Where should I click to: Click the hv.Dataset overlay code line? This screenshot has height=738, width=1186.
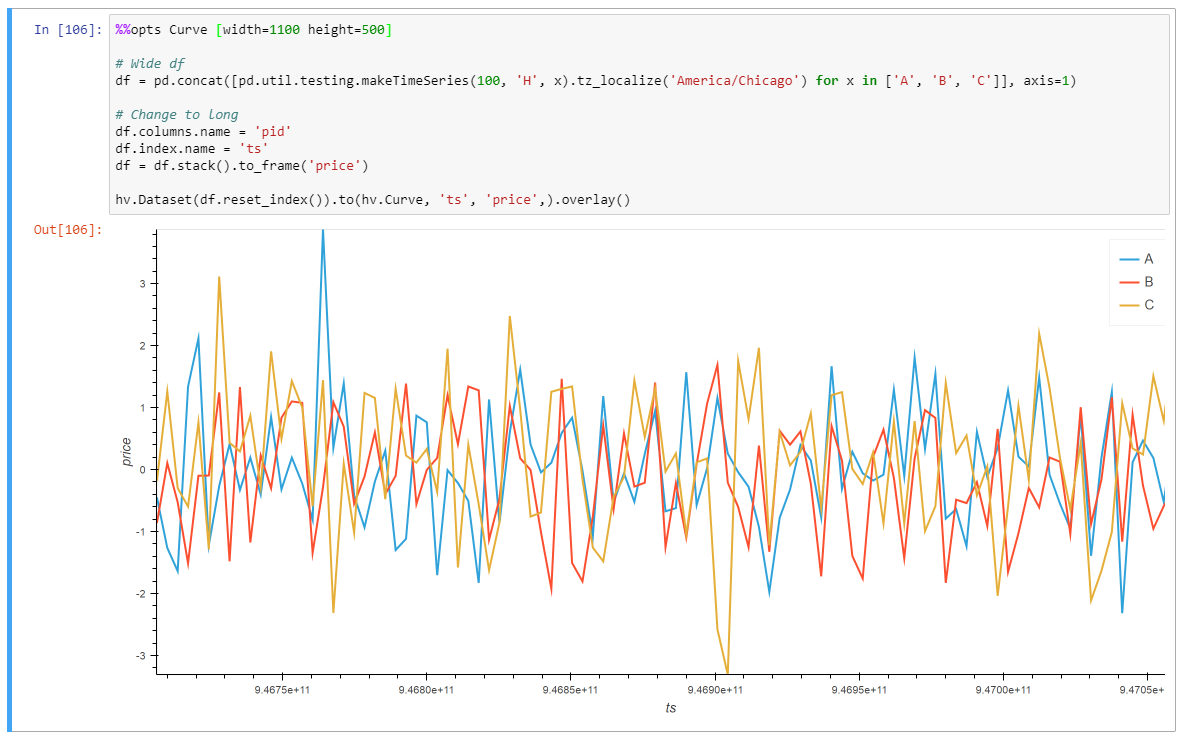point(372,200)
